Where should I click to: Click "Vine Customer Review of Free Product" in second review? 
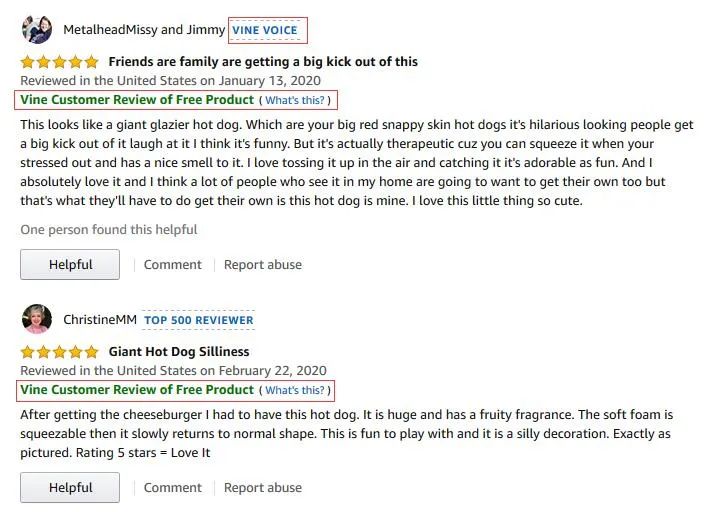pyautogui.click(x=137, y=390)
